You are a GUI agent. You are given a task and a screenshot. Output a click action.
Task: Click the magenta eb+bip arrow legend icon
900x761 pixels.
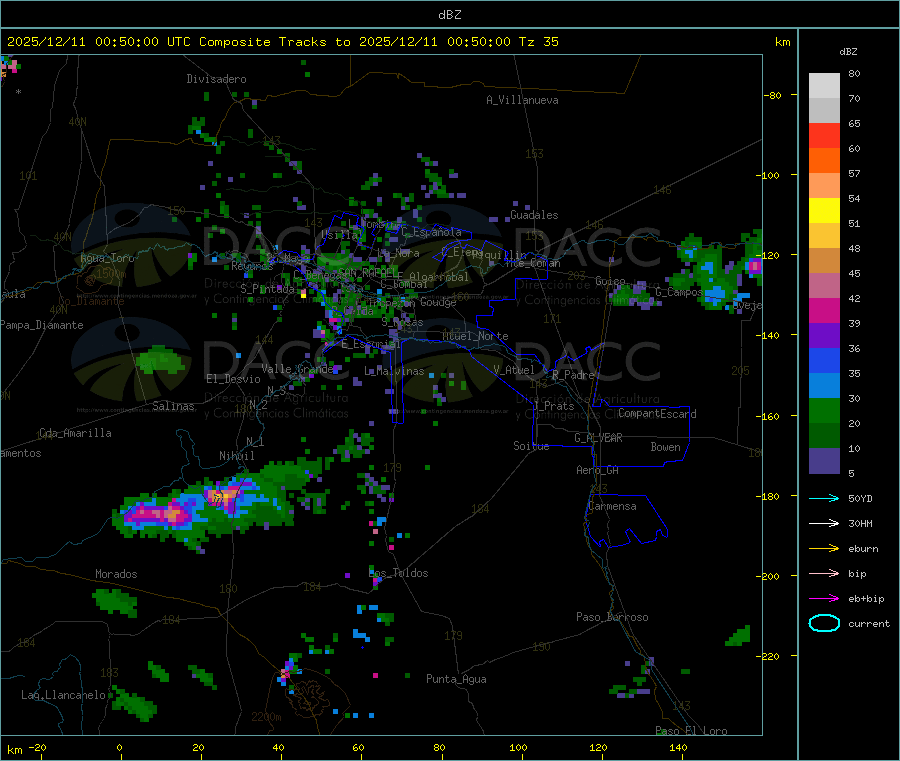click(824, 599)
